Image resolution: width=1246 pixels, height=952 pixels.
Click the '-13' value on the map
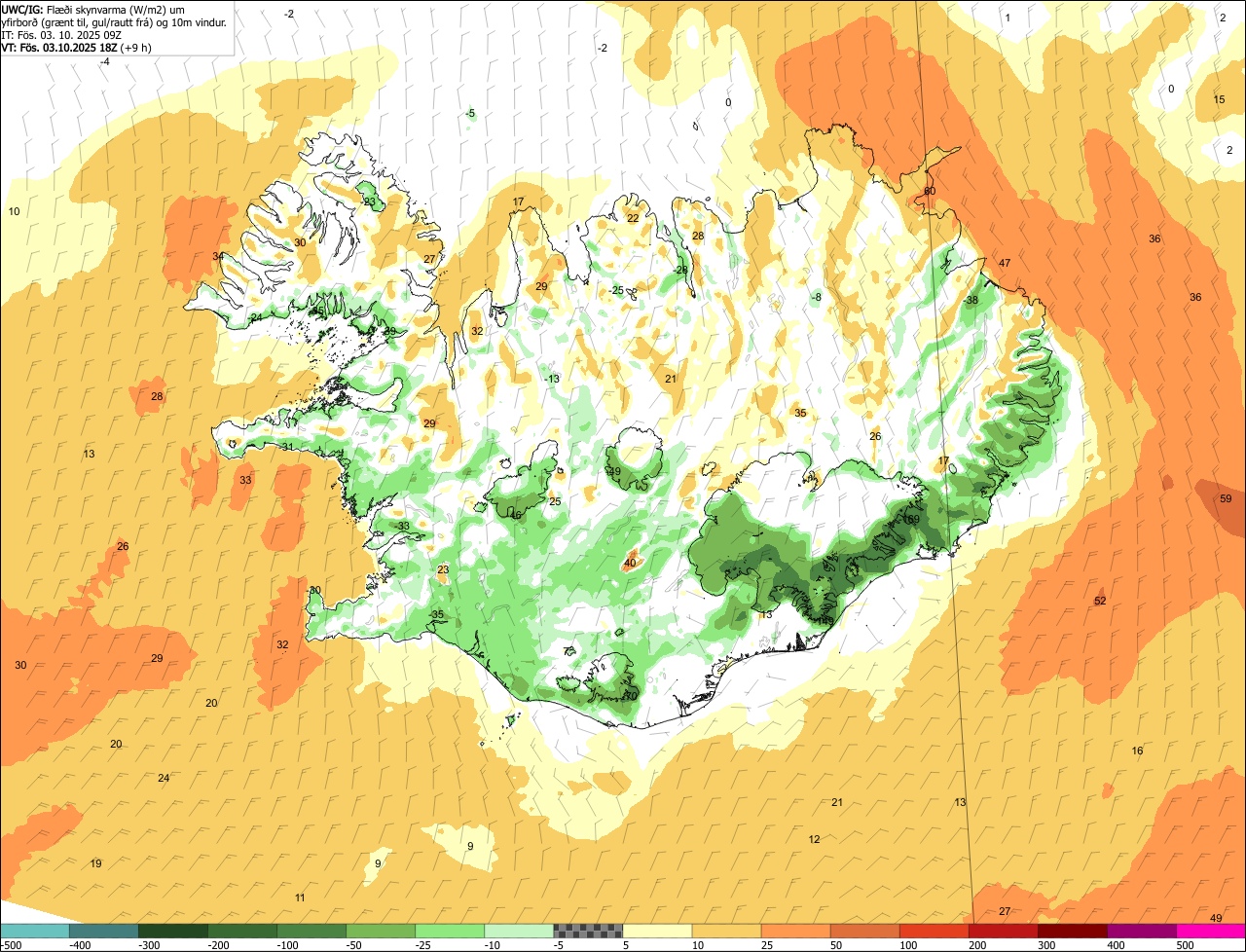[552, 379]
